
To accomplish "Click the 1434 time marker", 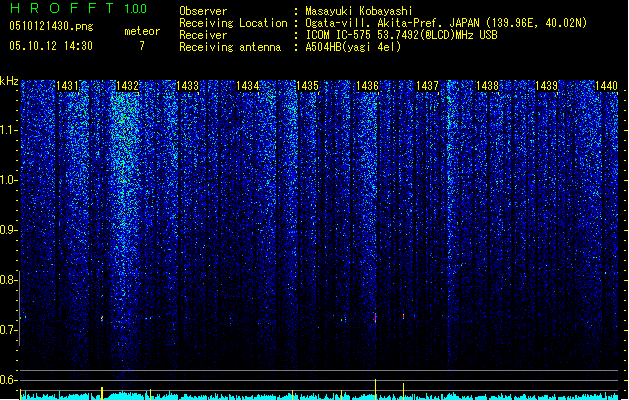I will pos(248,86).
